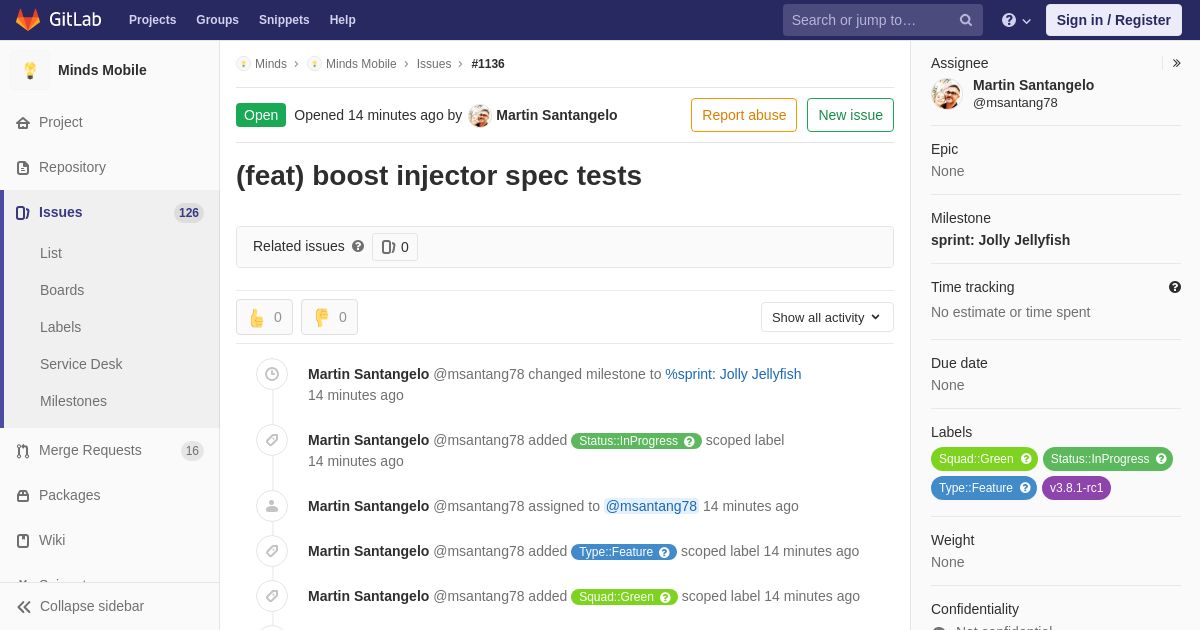Click the Minds Mobile lightbulb avatar
The image size is (1200, 630).
pos(30,70)
